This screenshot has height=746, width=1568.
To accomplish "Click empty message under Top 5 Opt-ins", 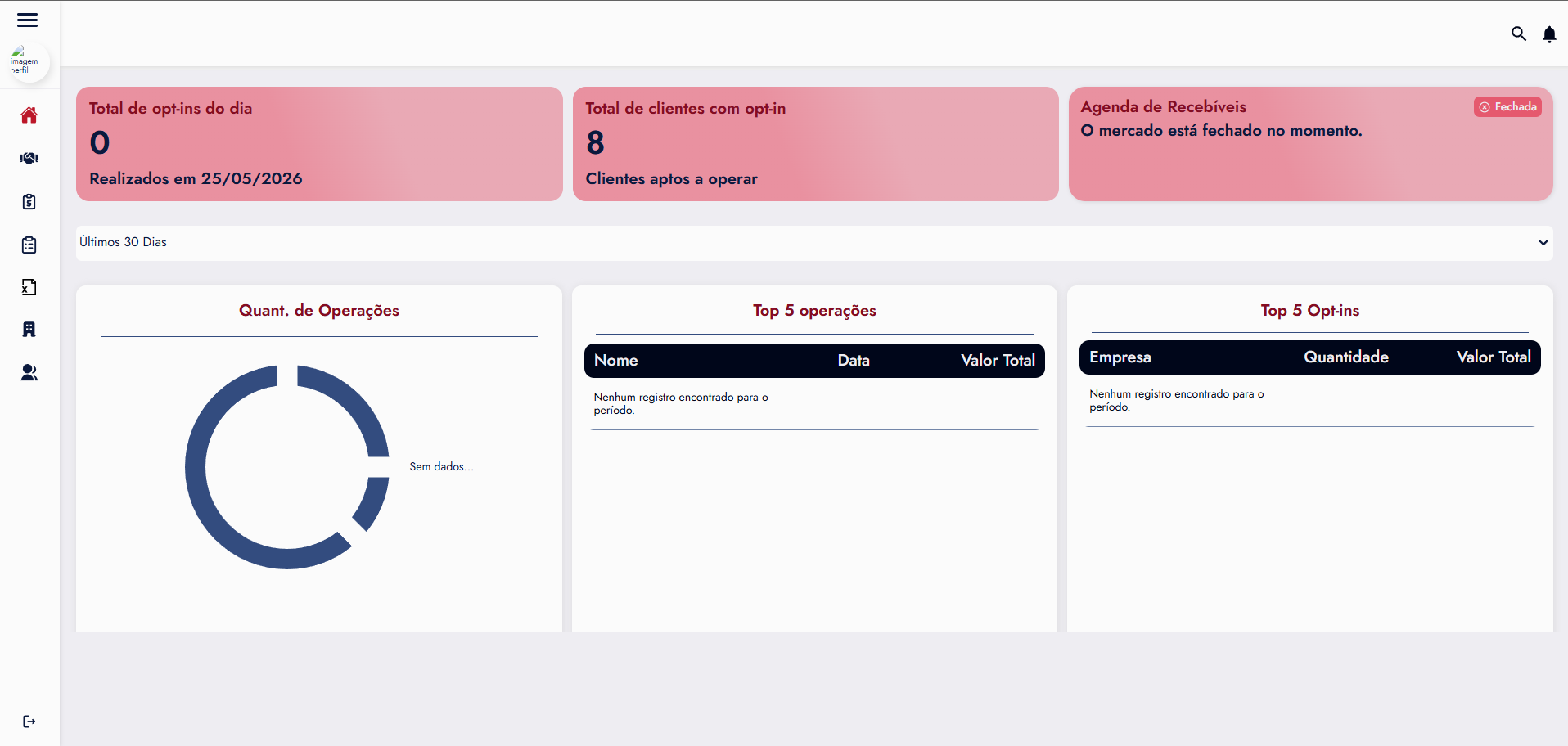I will [1176, 401].
